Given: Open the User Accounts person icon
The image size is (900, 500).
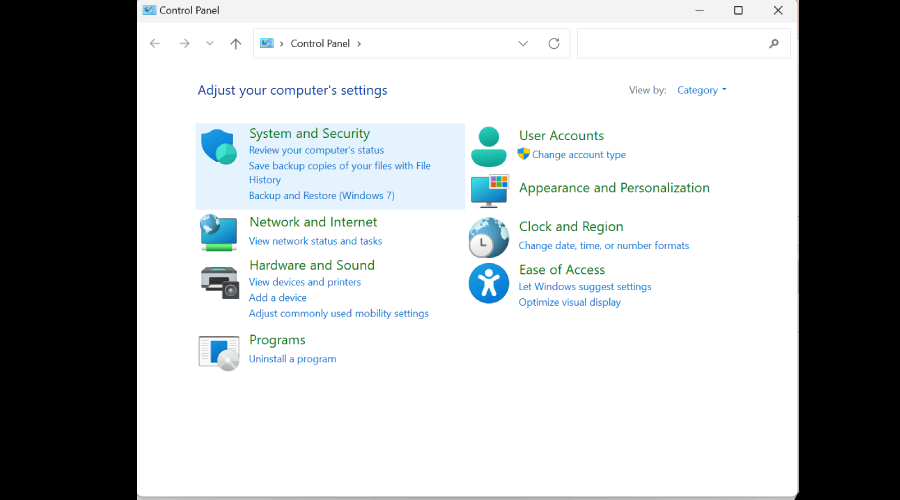Looking at the screenshot, I should [488, 147].
